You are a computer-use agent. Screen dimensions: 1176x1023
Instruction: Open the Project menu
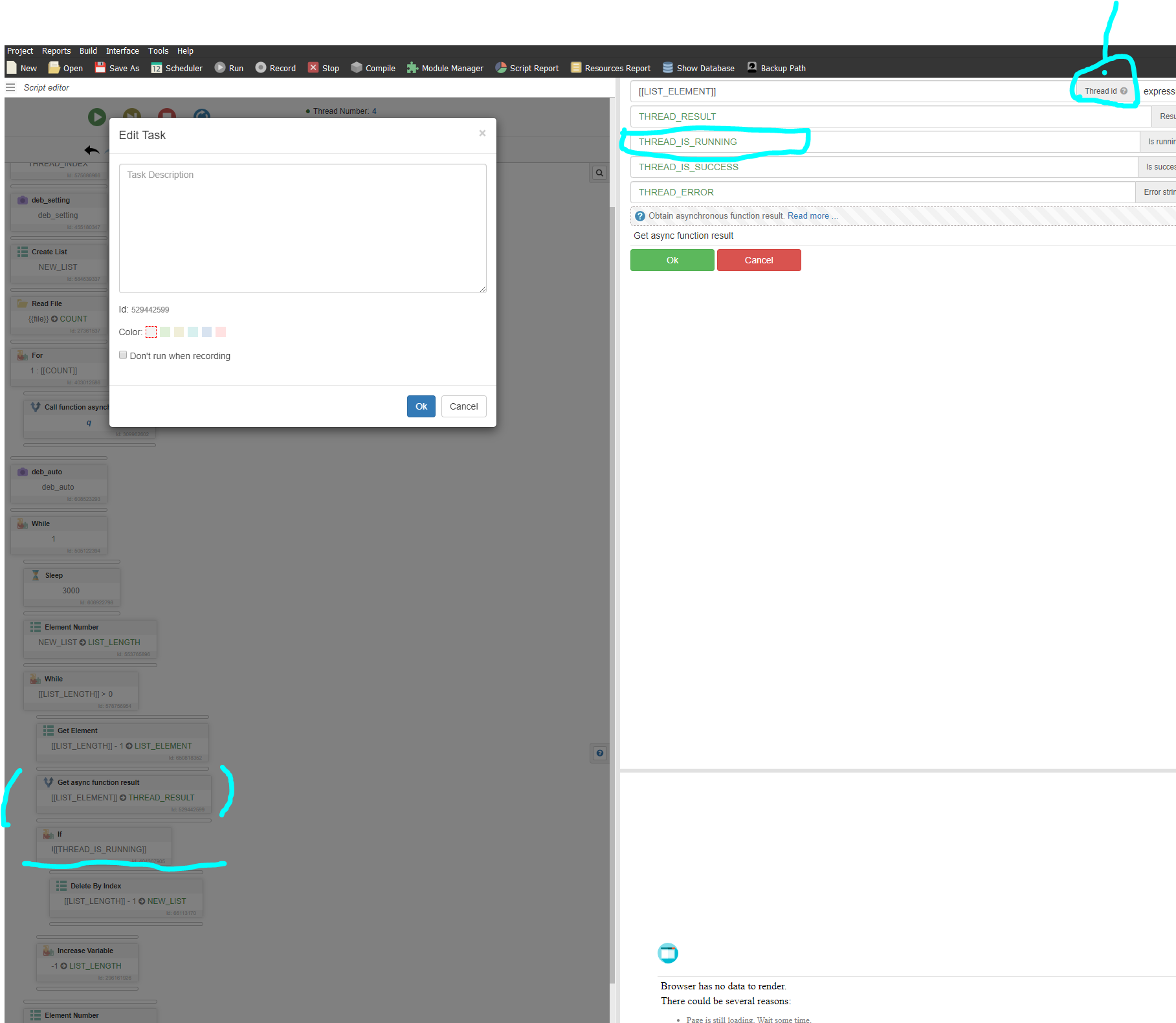19,51
